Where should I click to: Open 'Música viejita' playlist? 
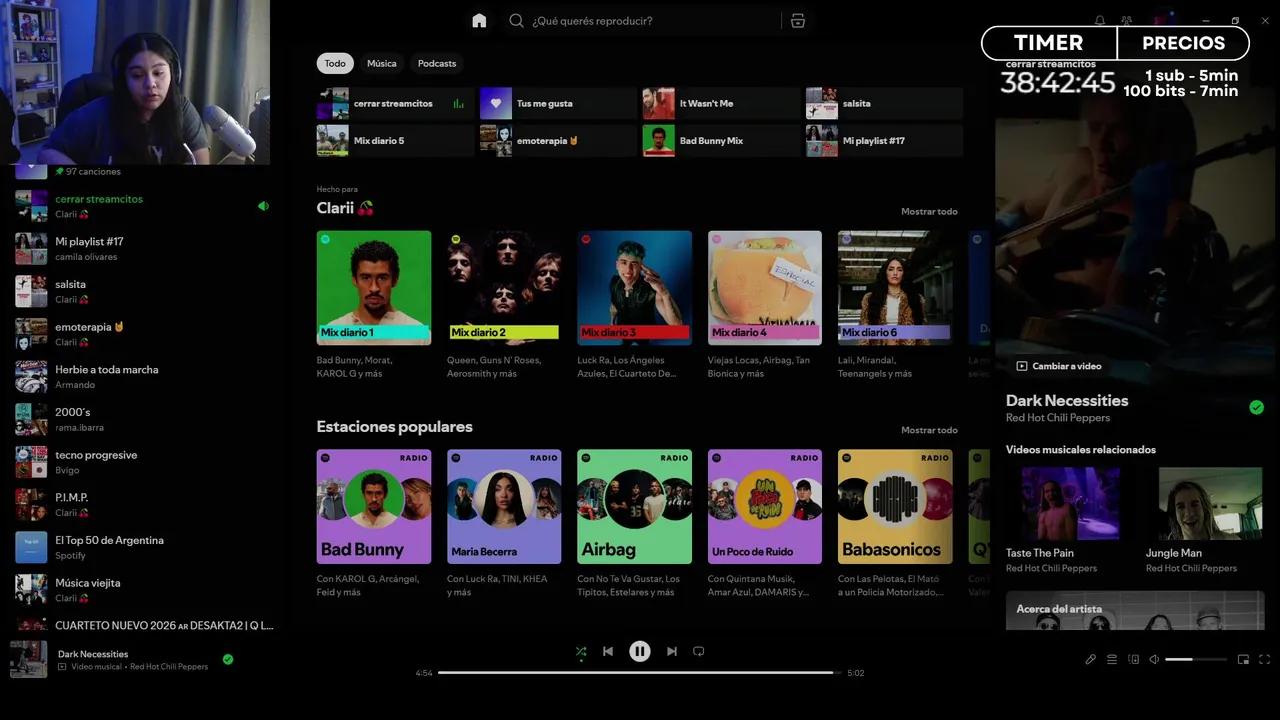point(145,590)
